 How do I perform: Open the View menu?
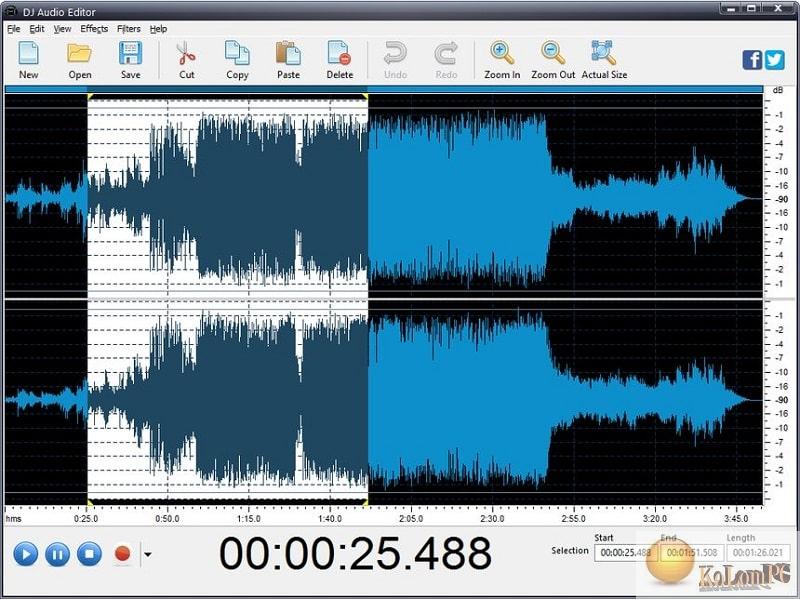coord(62,29)
